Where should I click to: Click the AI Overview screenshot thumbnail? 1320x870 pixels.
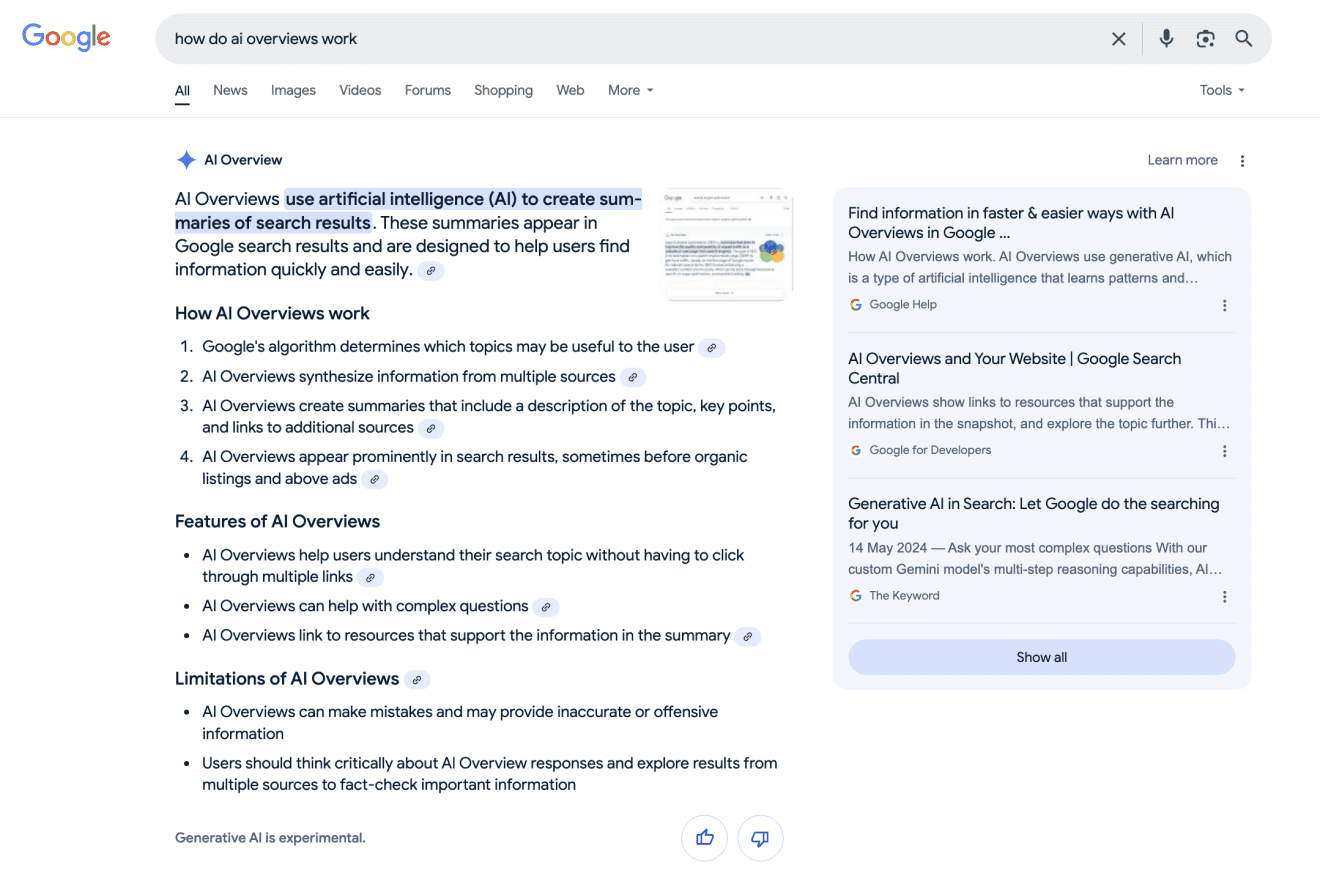point(728,244)
